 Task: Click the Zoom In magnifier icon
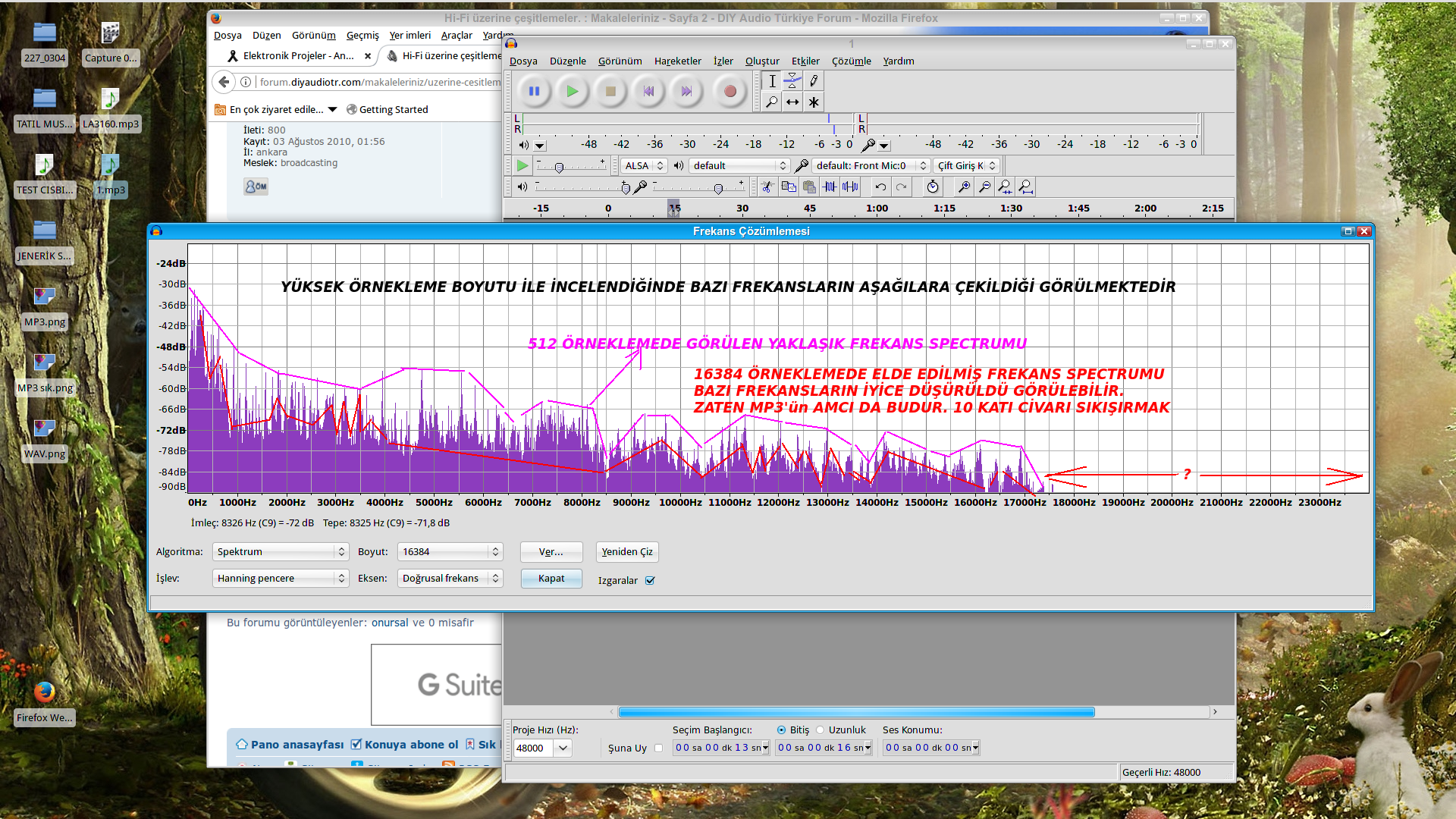pyautogui.click(x=963, y=187)
